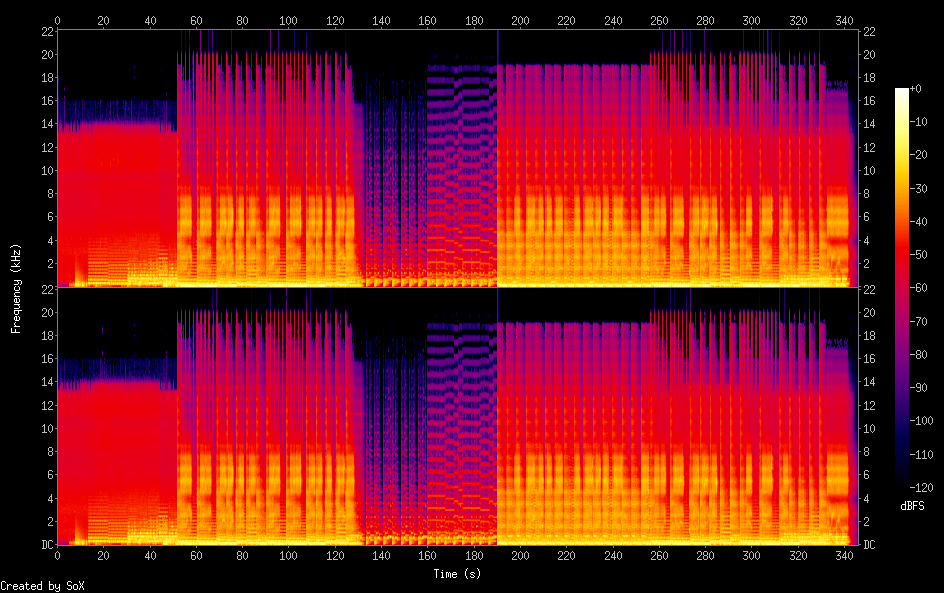
Task: Click the upper channel's top-right "22" kHz tick
Action: point(869,31)
